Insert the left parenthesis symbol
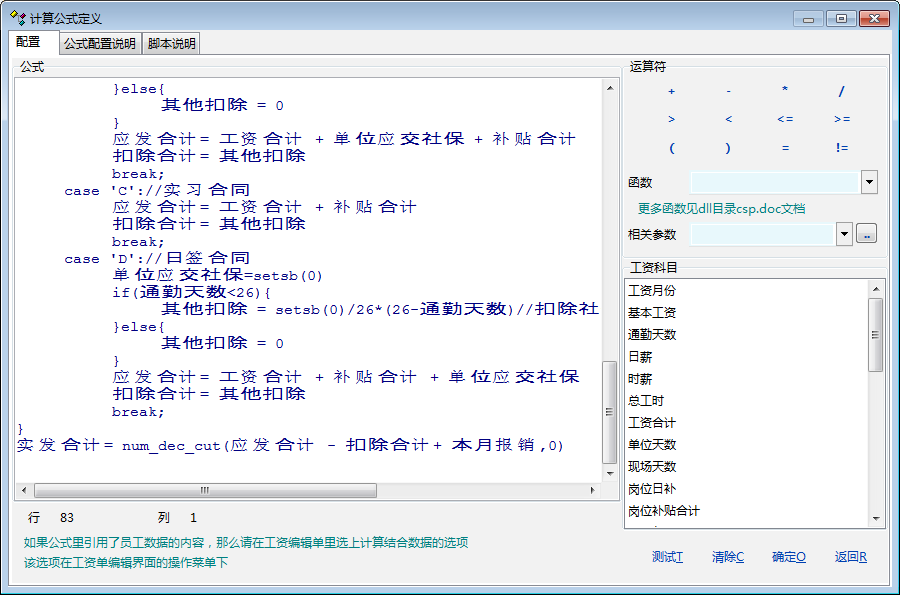 671,148
